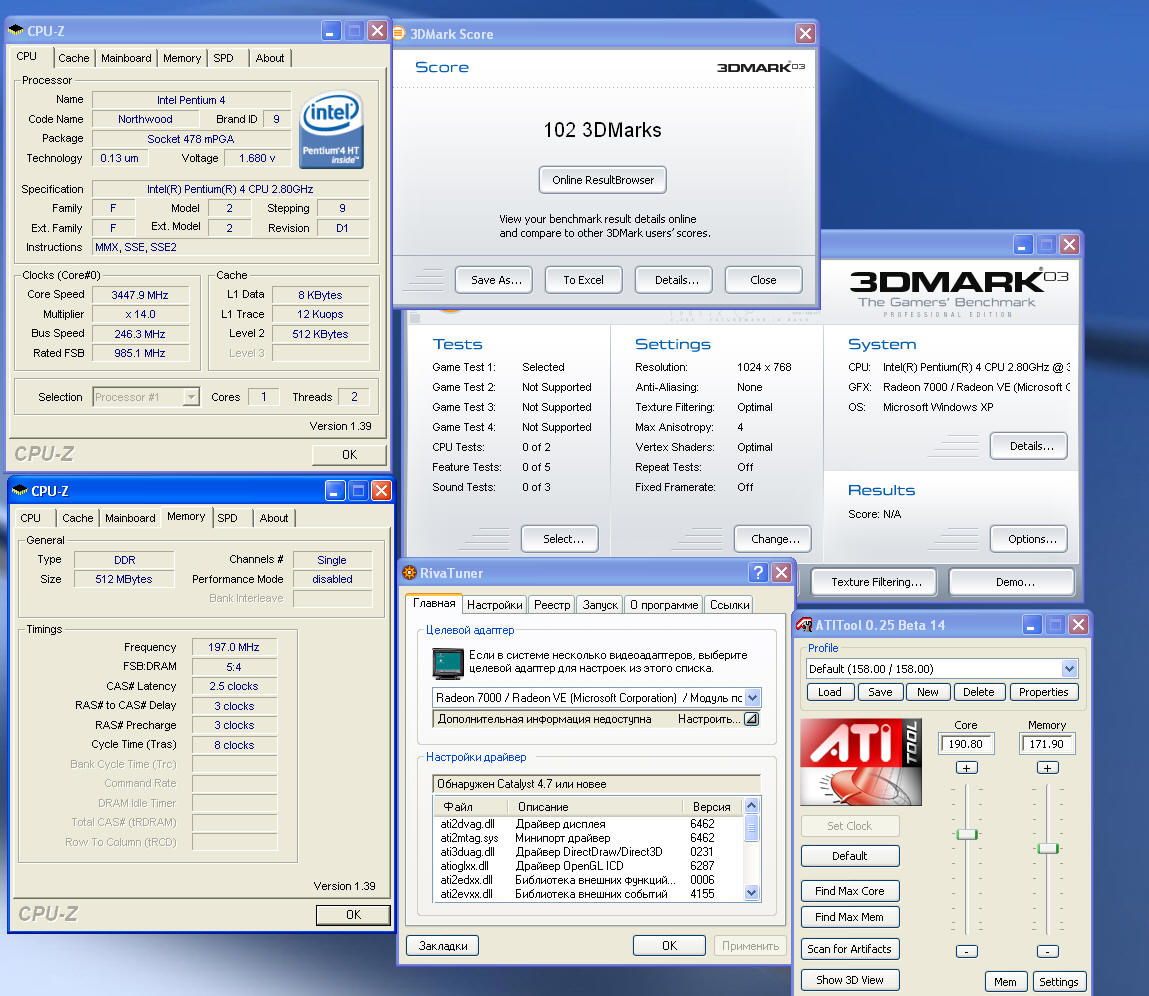Open Ссылки tab in RivaTuner
The image size is (1149, 996).
(729, 605)
